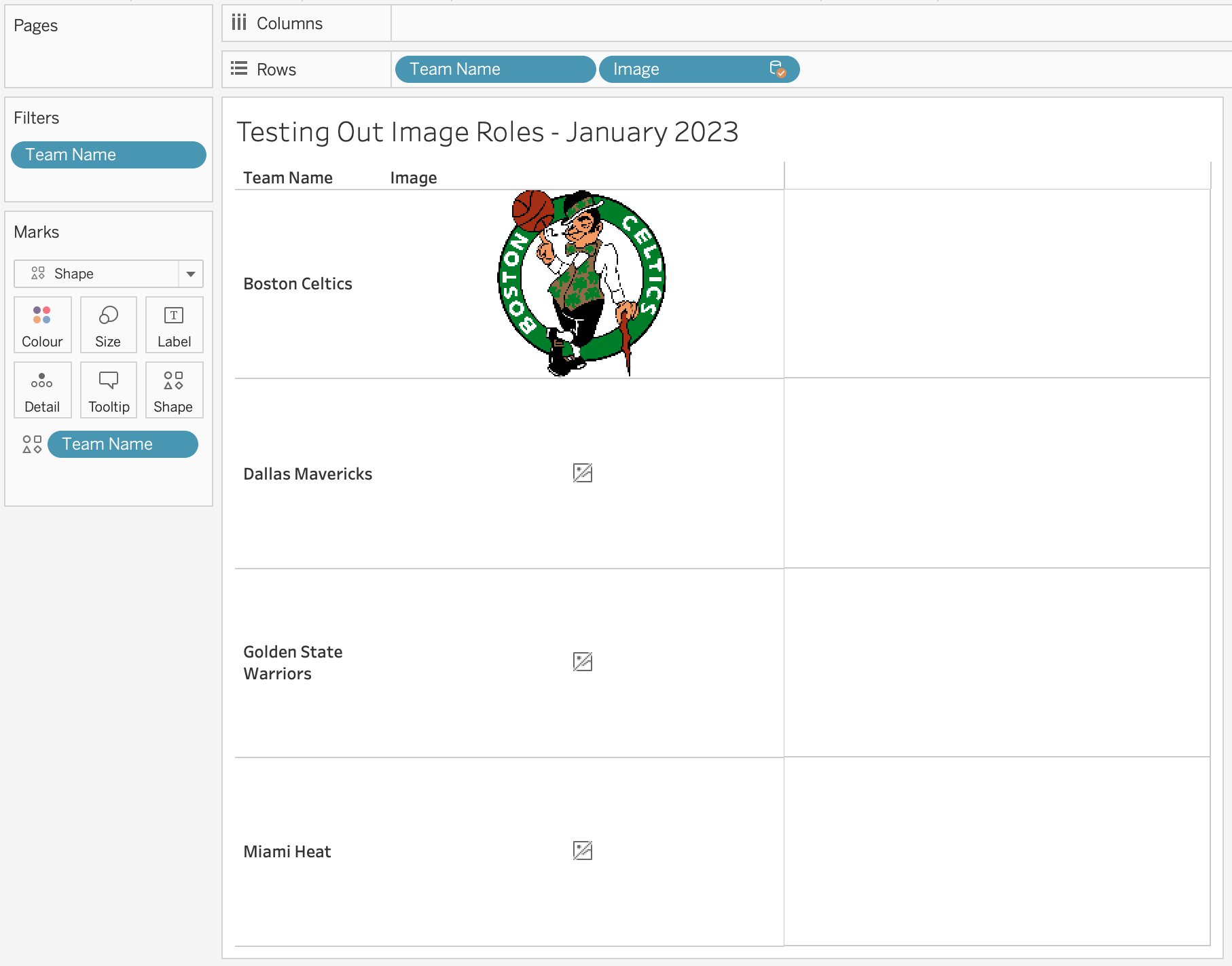Viewport: 1232px width, 966px height.
Task: Click the broken image icon for Dallas Mavericks
Action: (x=582, y=473)
